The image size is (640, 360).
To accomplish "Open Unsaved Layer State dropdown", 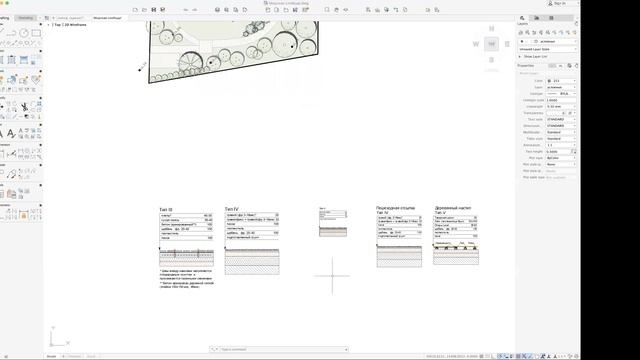I will point(548,49).
